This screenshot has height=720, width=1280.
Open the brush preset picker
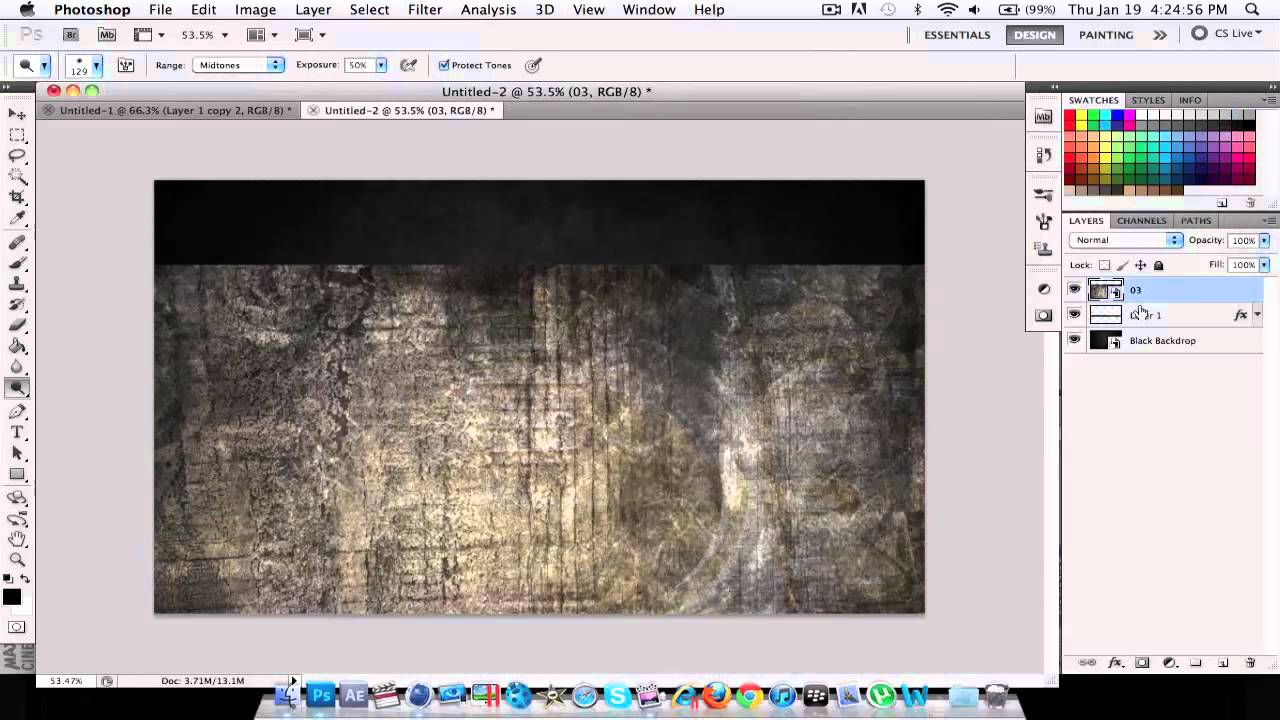point(83,65)
